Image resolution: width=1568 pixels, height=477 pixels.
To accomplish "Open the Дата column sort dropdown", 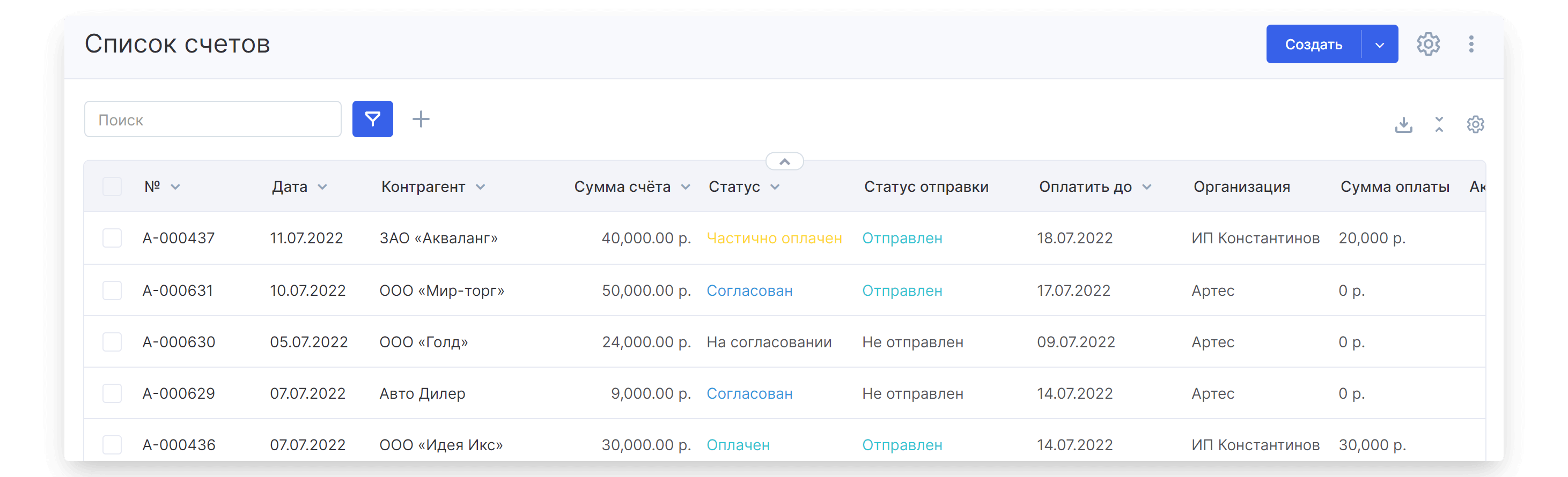I will [322, 188].
